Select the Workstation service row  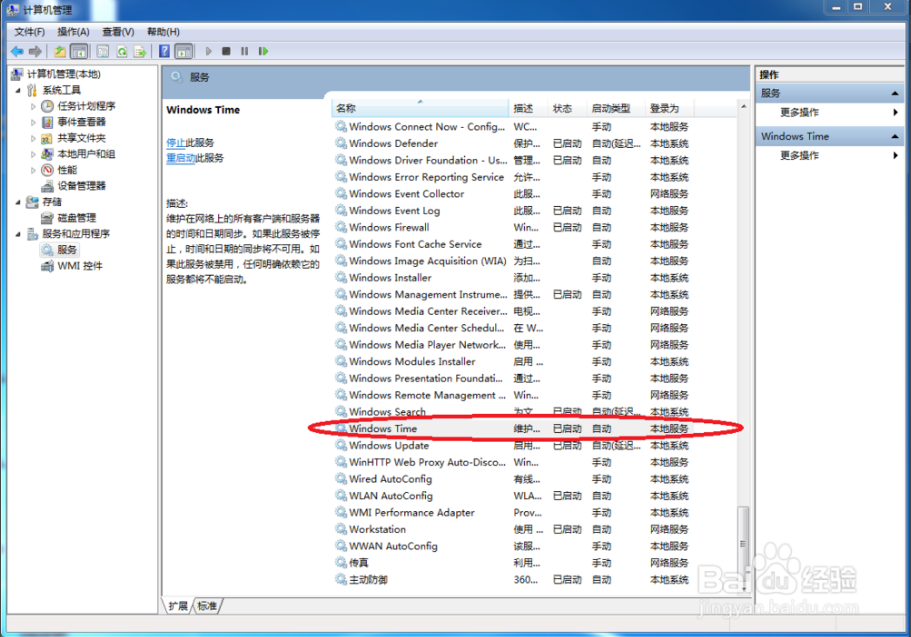[512, 529]
